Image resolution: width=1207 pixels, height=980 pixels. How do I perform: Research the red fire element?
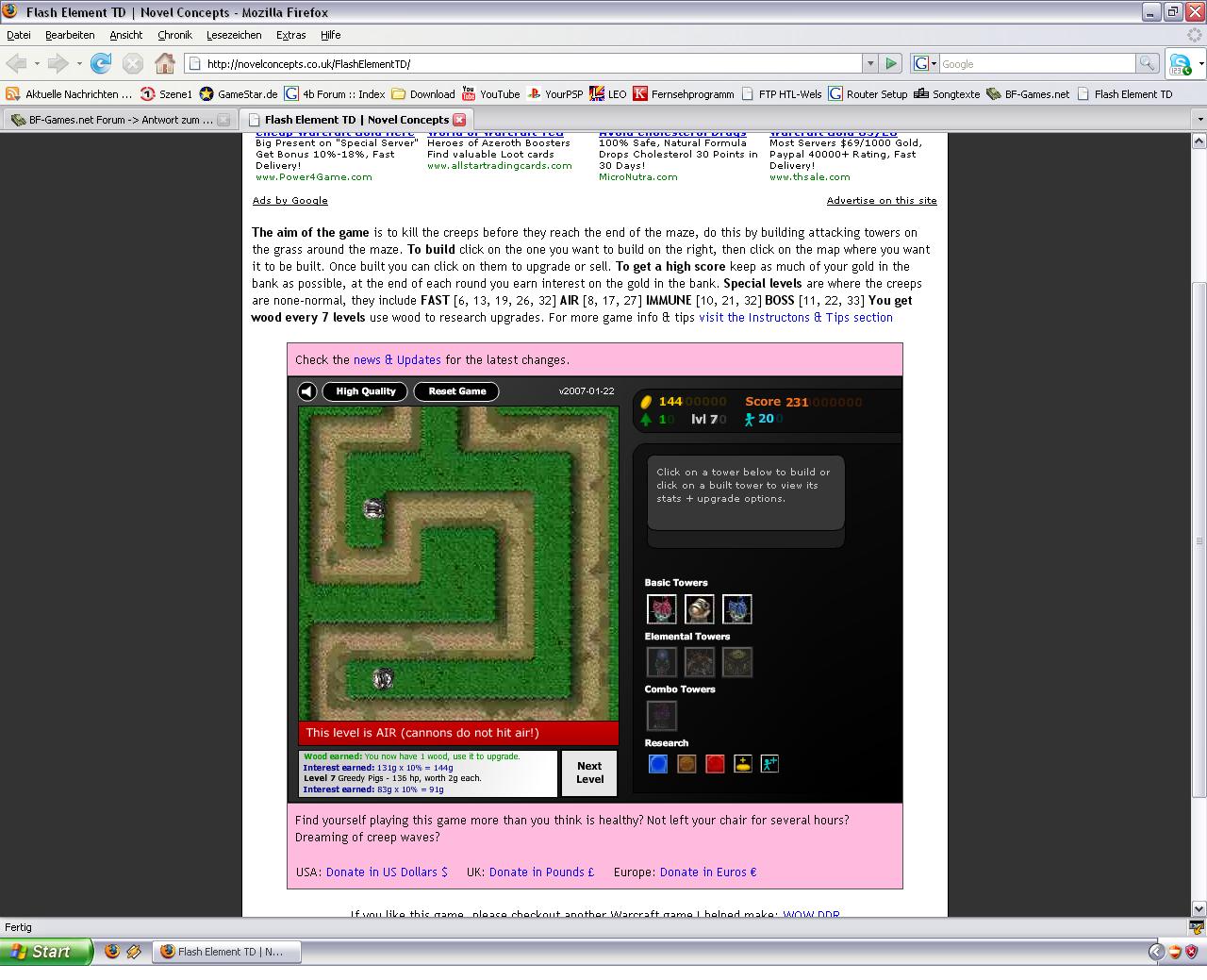point(715,764)
